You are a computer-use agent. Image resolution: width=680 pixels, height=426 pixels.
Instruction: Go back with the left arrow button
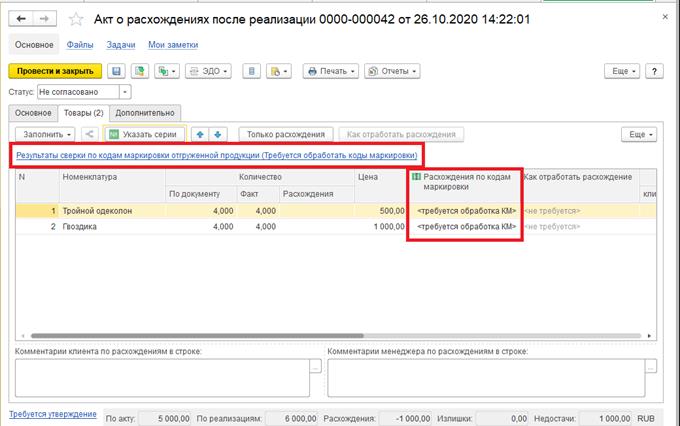[21, 19]
